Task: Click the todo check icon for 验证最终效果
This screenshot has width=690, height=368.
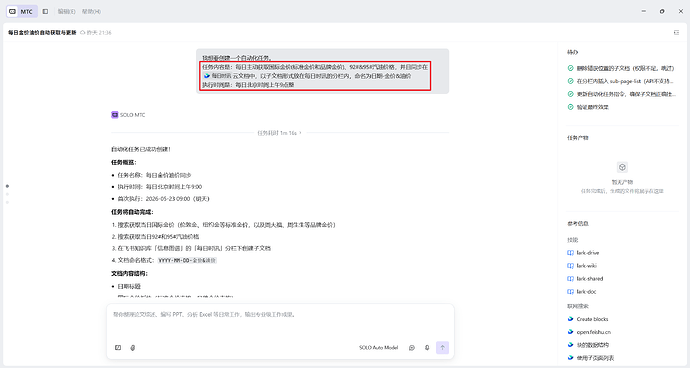Action: [571, 107]
